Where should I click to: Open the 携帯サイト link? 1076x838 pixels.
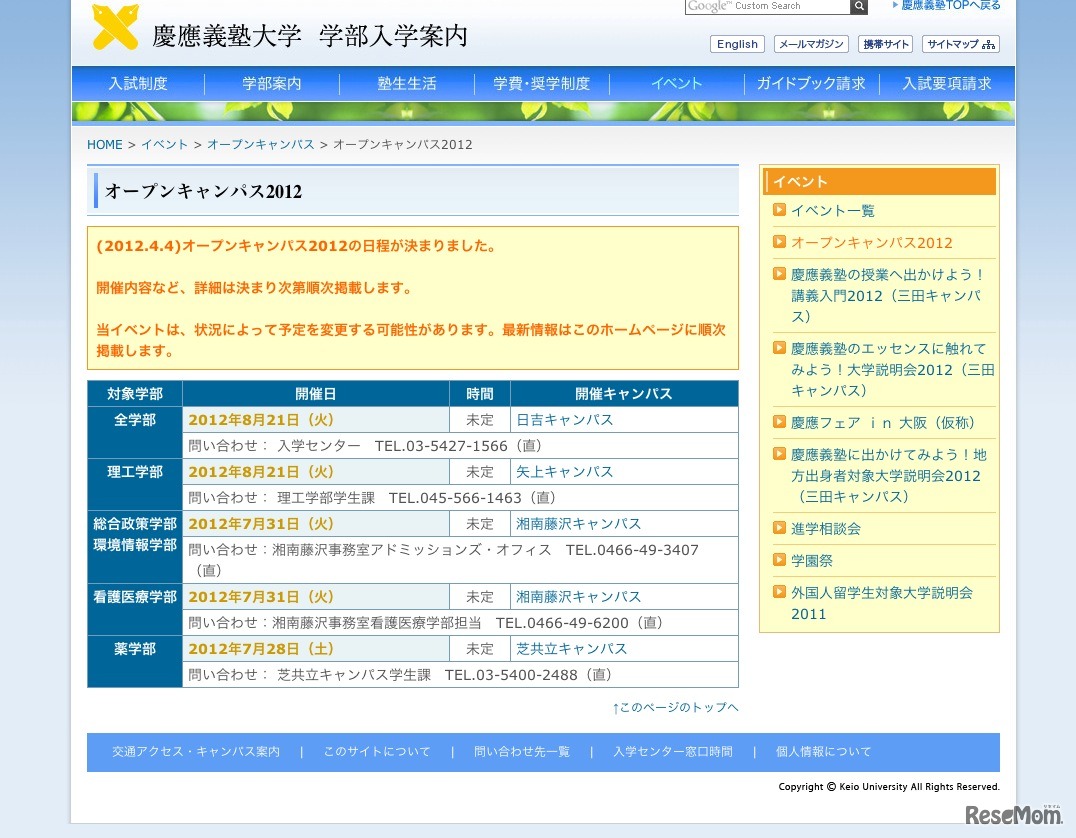(885, 44)
